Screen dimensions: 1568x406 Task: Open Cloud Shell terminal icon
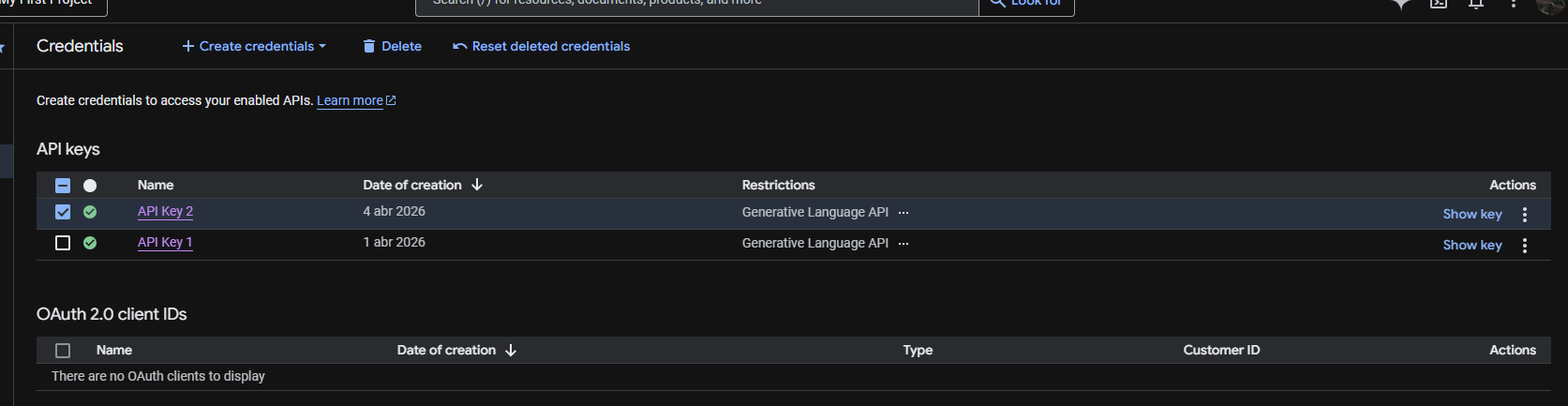pos(1439,4)
